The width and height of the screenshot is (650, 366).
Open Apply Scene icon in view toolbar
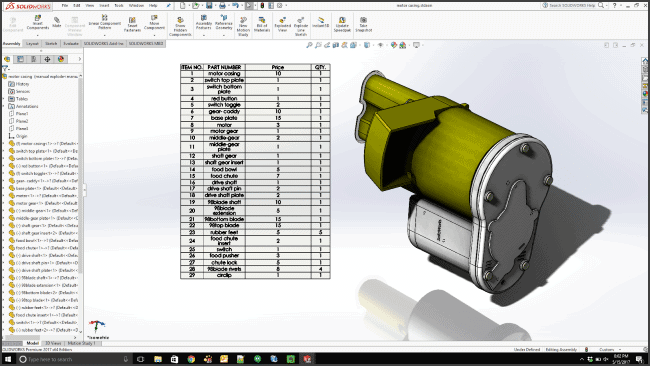coord(403,45)
